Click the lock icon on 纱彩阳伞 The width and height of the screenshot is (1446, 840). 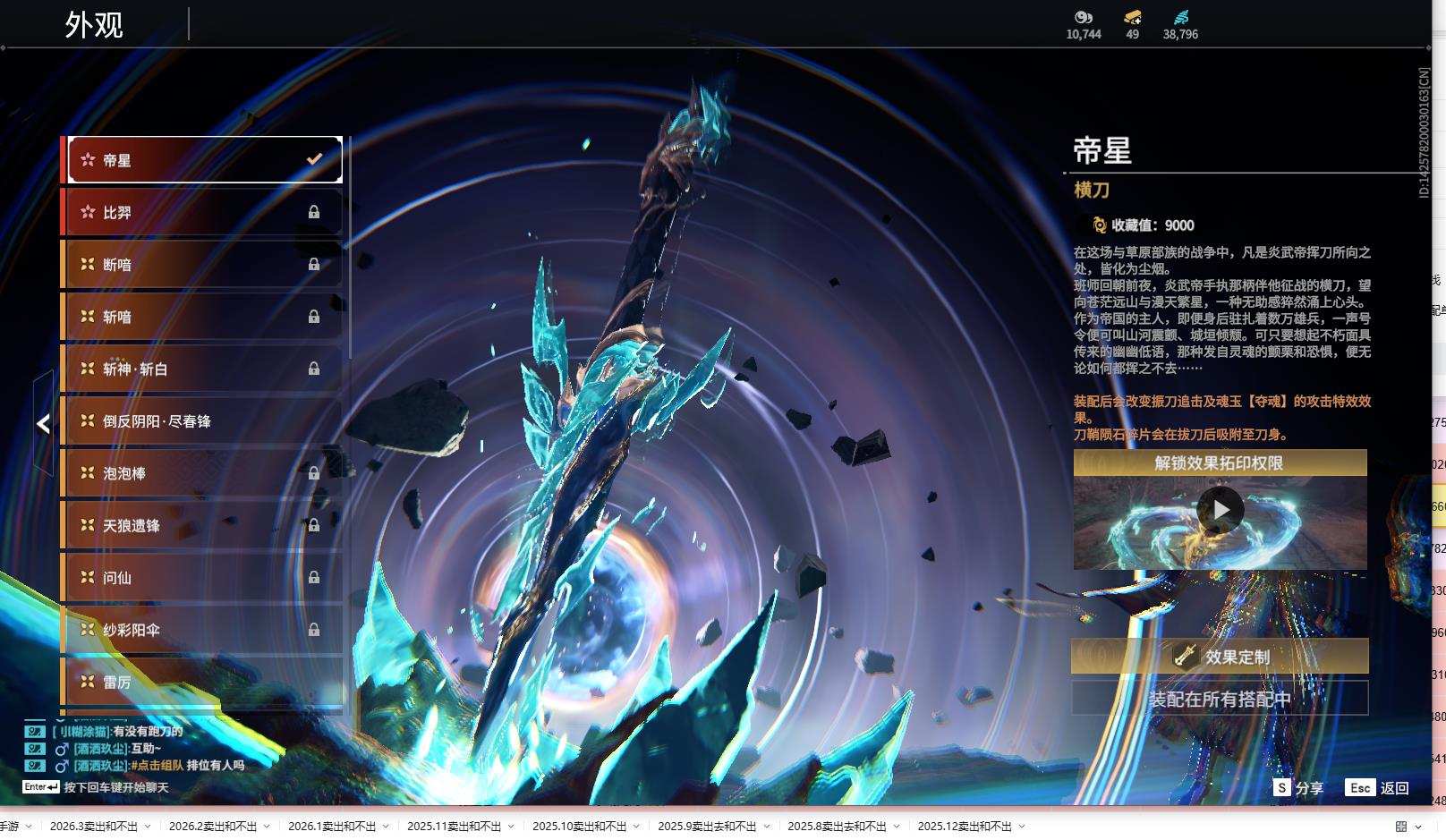[314, 630]
